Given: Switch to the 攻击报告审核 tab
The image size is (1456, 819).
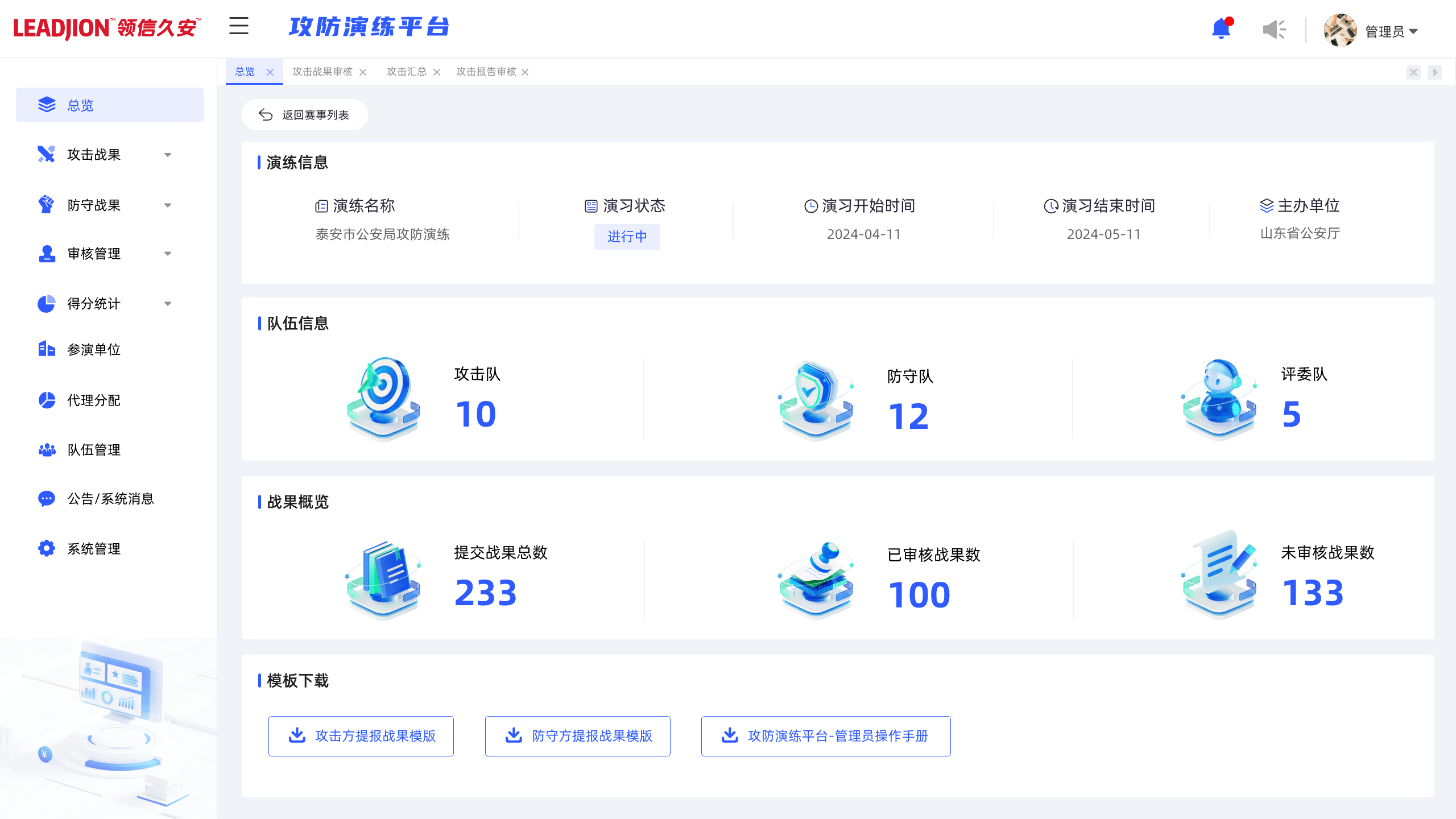Looking at the screenshot, I should click(x=486, y=72).
